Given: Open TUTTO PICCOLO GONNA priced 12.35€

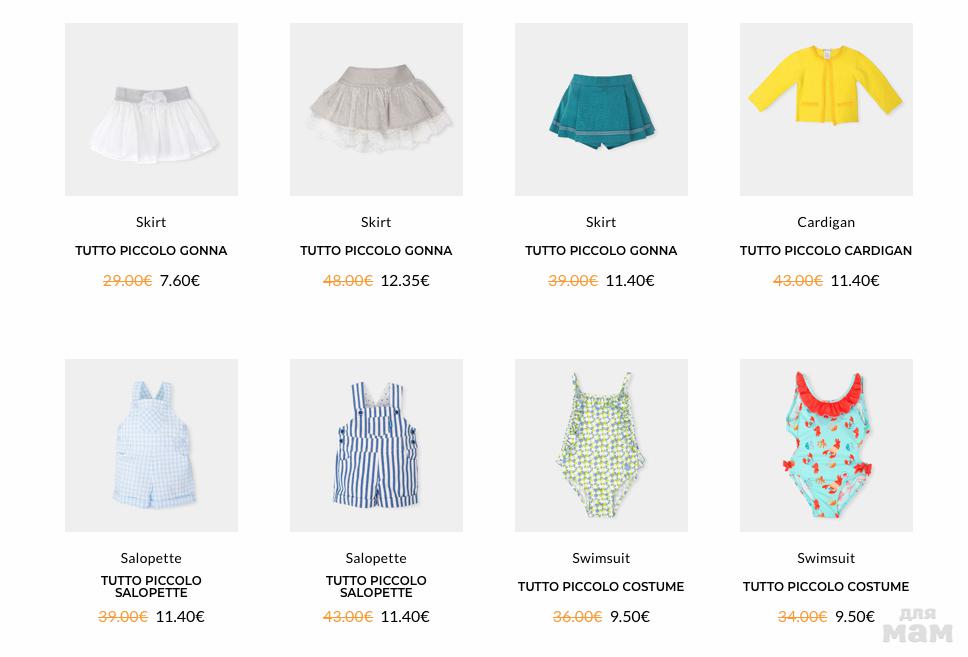Looking at the screenshot, I should coord(376,251).
